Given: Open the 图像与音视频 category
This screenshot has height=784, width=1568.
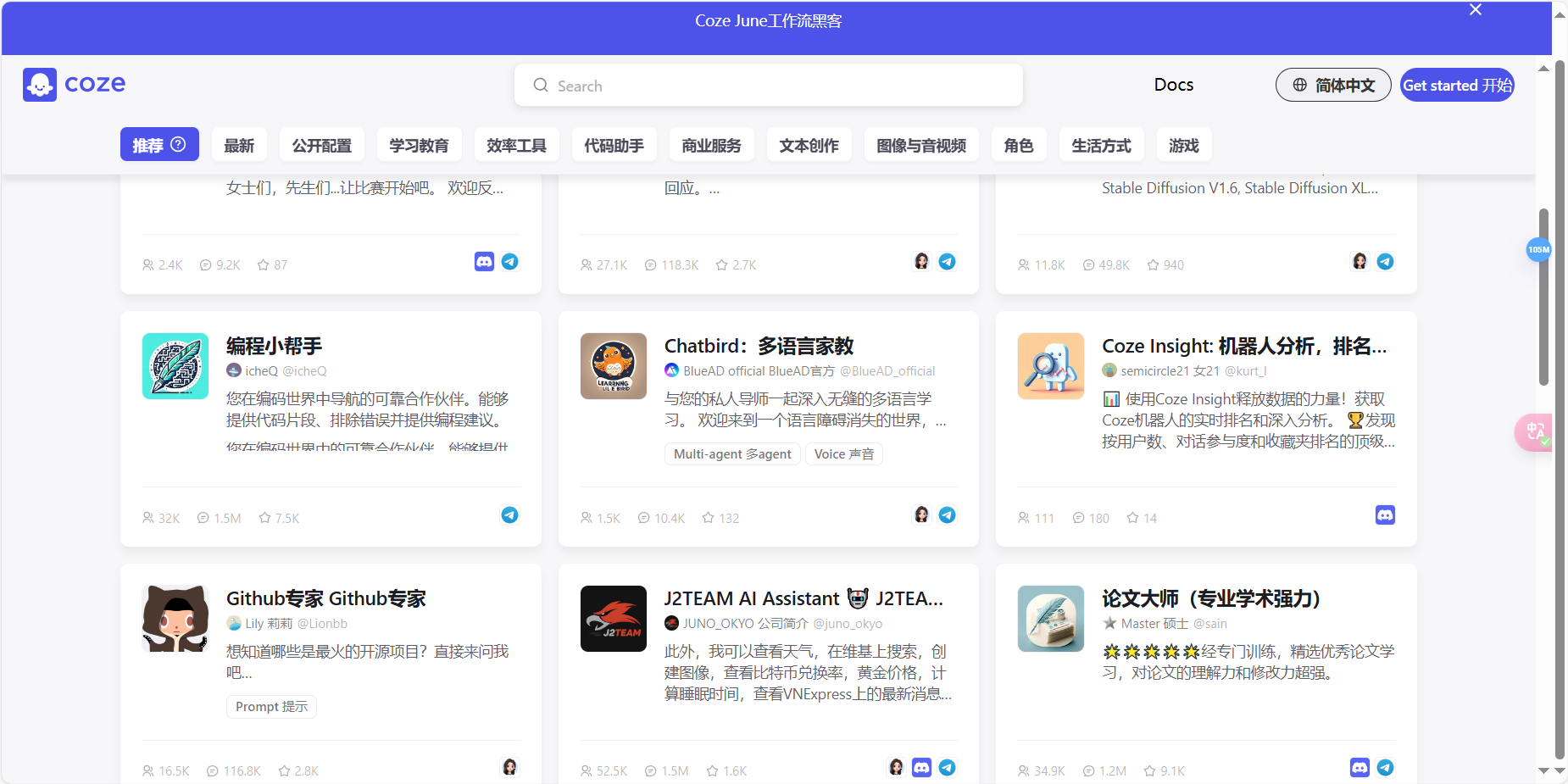Looking at the screenshot, I should pyautogui.click(x=920, y=144).
